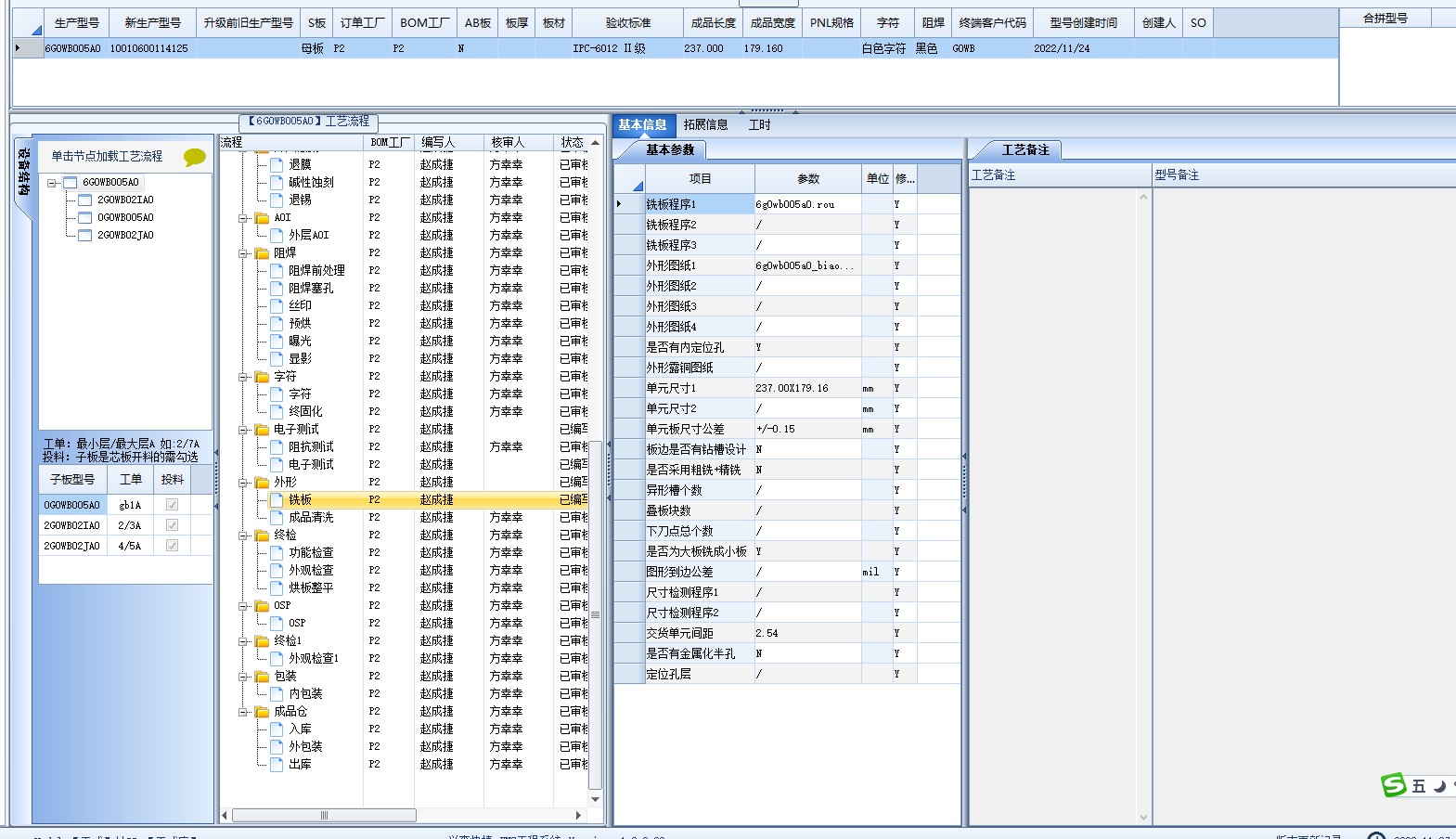
Task: Select the 工艺备注 tab
Action: coord(1024,149)
